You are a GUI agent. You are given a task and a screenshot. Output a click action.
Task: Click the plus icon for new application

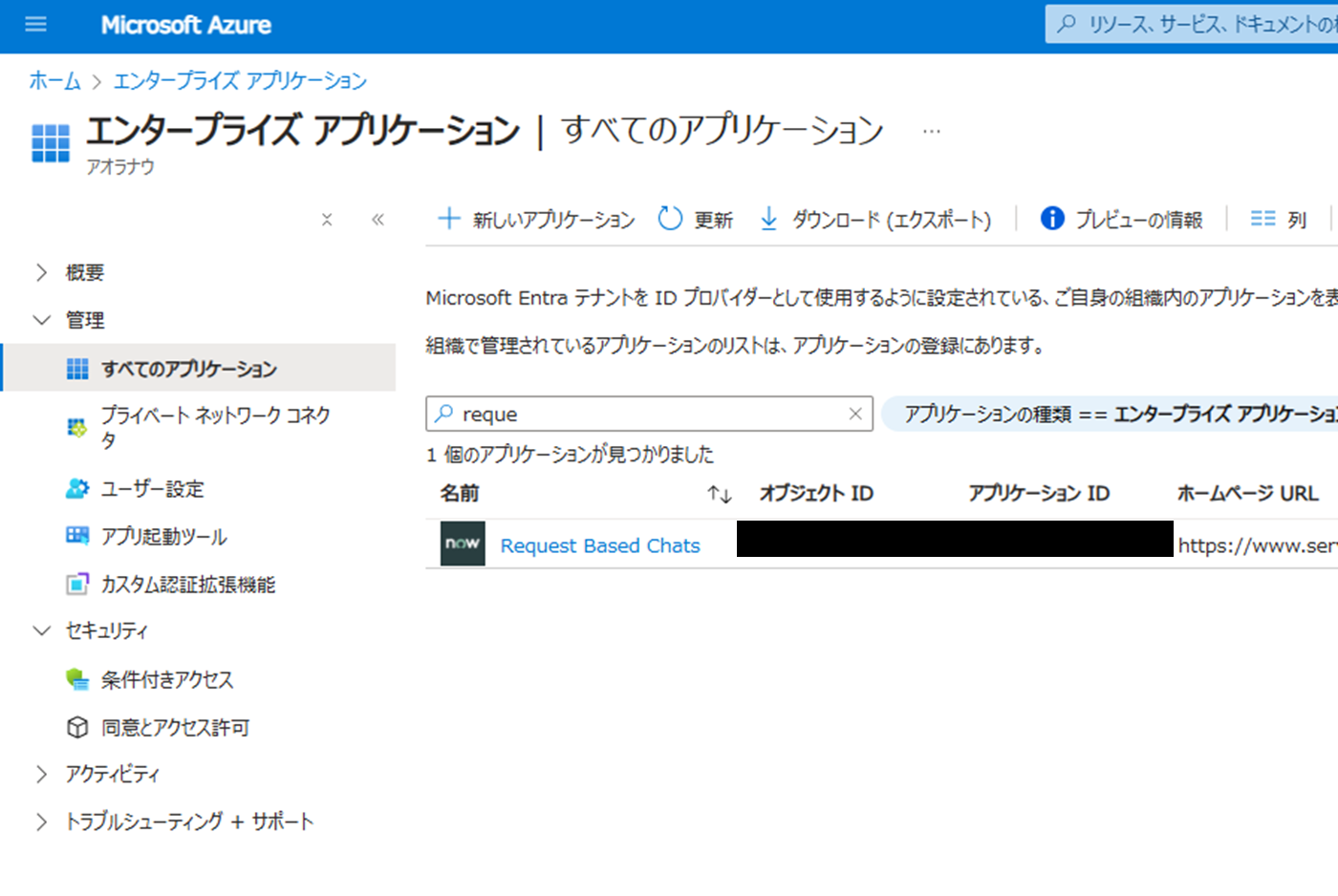click(x=449, y=219)
